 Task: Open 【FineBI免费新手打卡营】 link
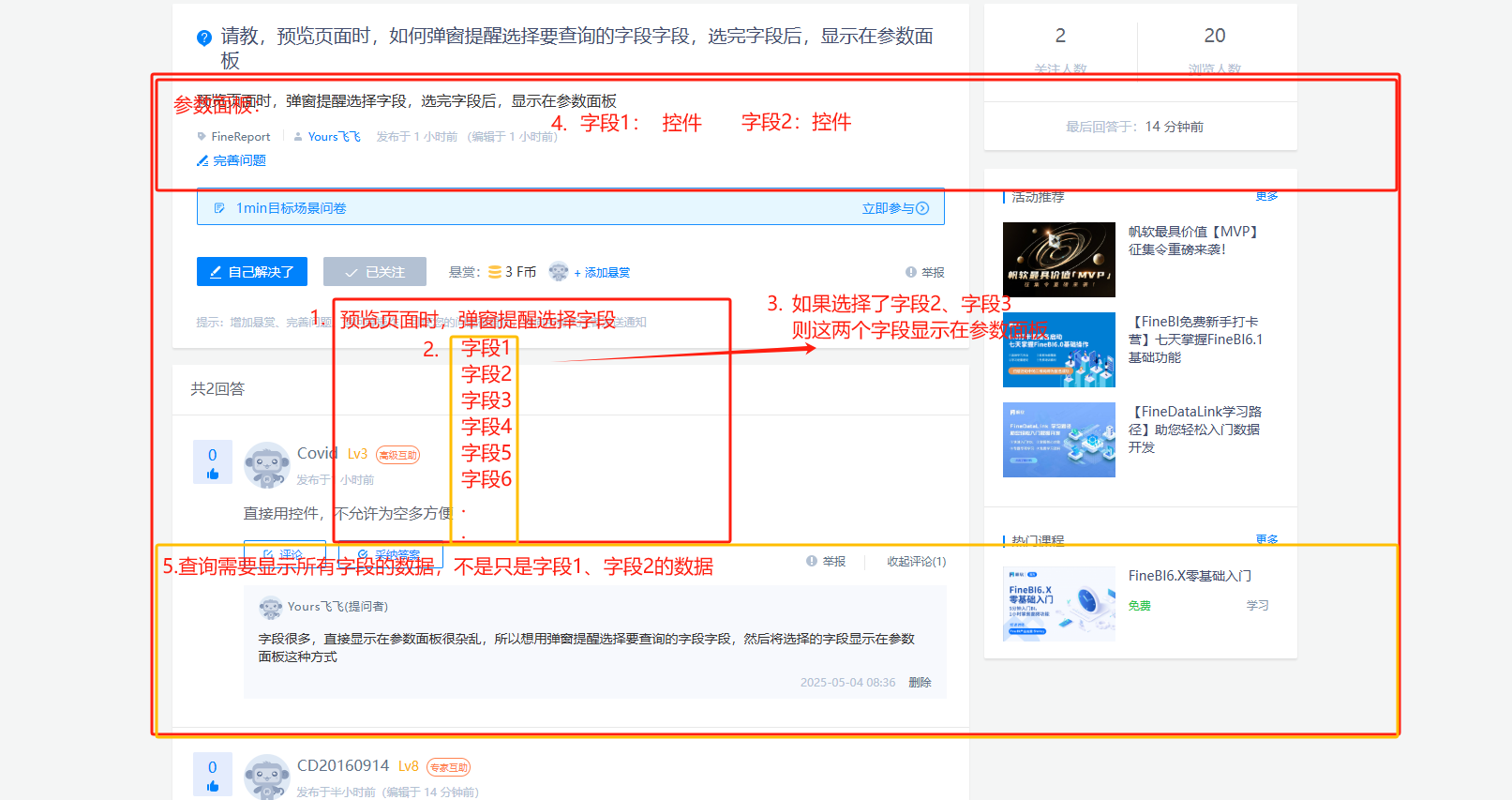tap(1196, 340)
